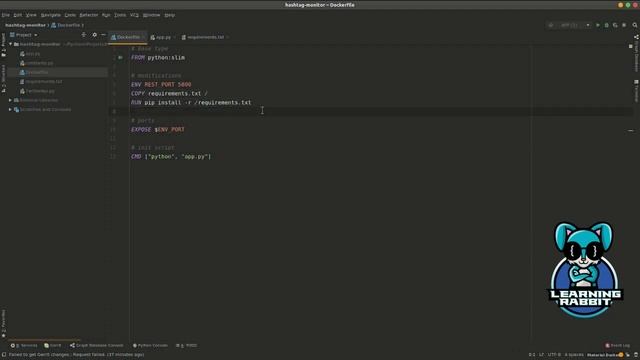Click the ENV REST_PORT 5000 line

tap(161, 84)
